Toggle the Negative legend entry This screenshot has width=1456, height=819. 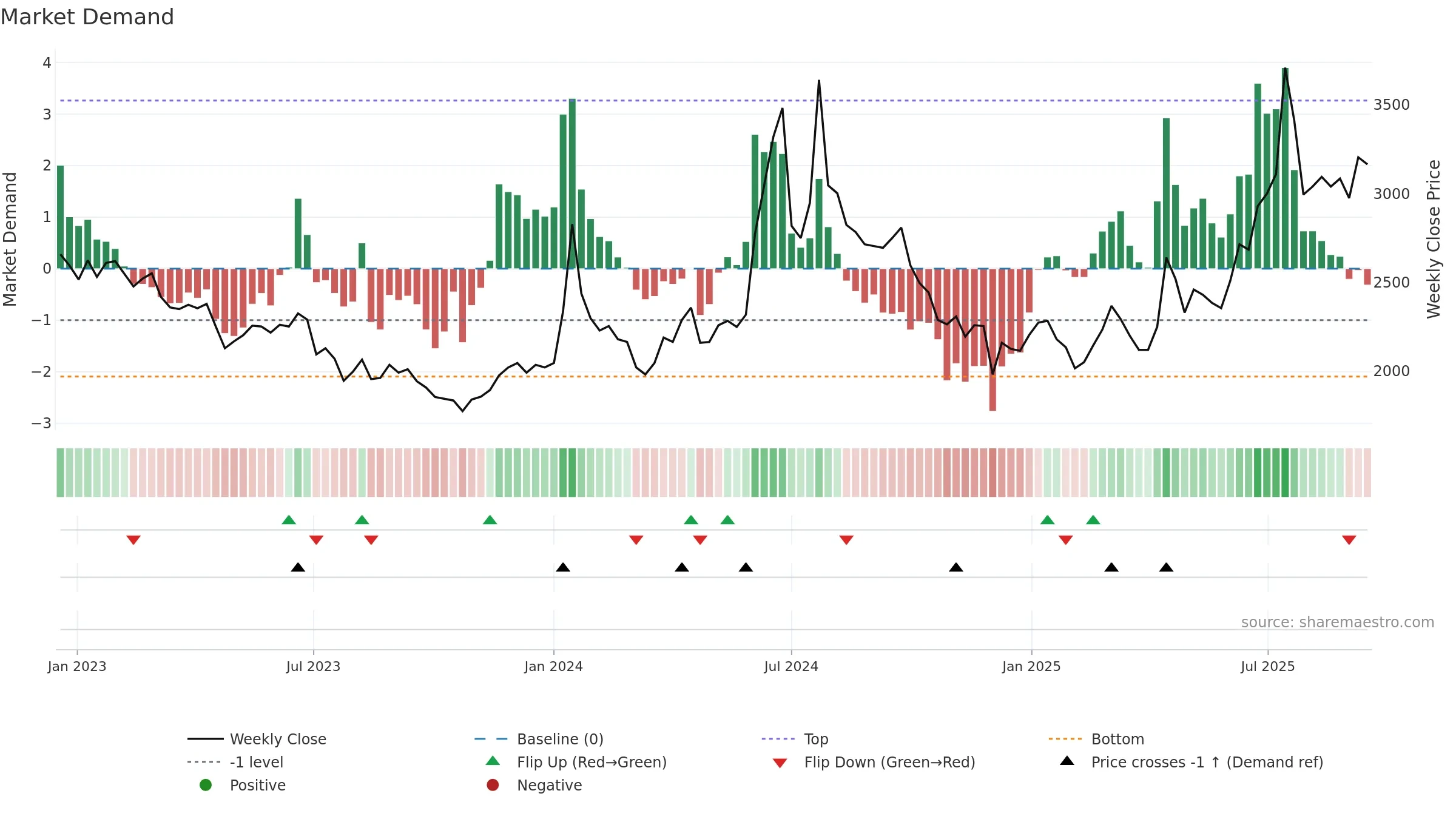pos(534,785)
